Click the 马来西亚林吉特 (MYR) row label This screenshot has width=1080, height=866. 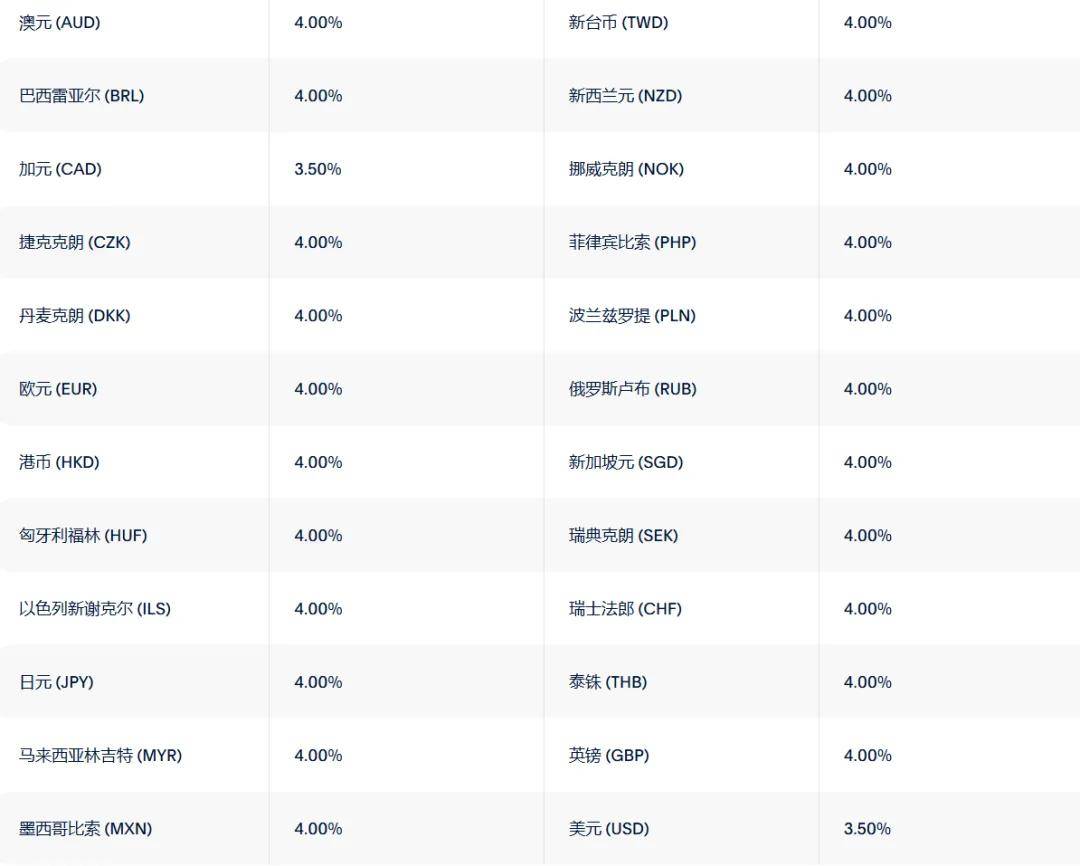101,756
